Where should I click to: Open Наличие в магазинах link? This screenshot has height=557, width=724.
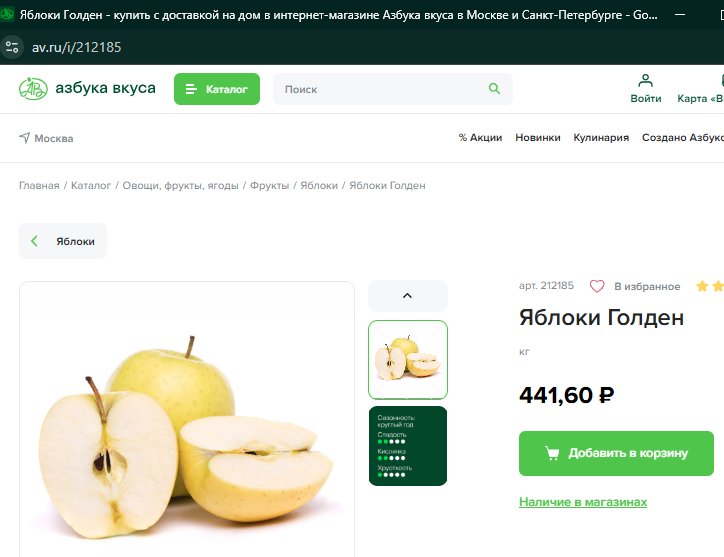pyautogui.click(x=583, y=502)
